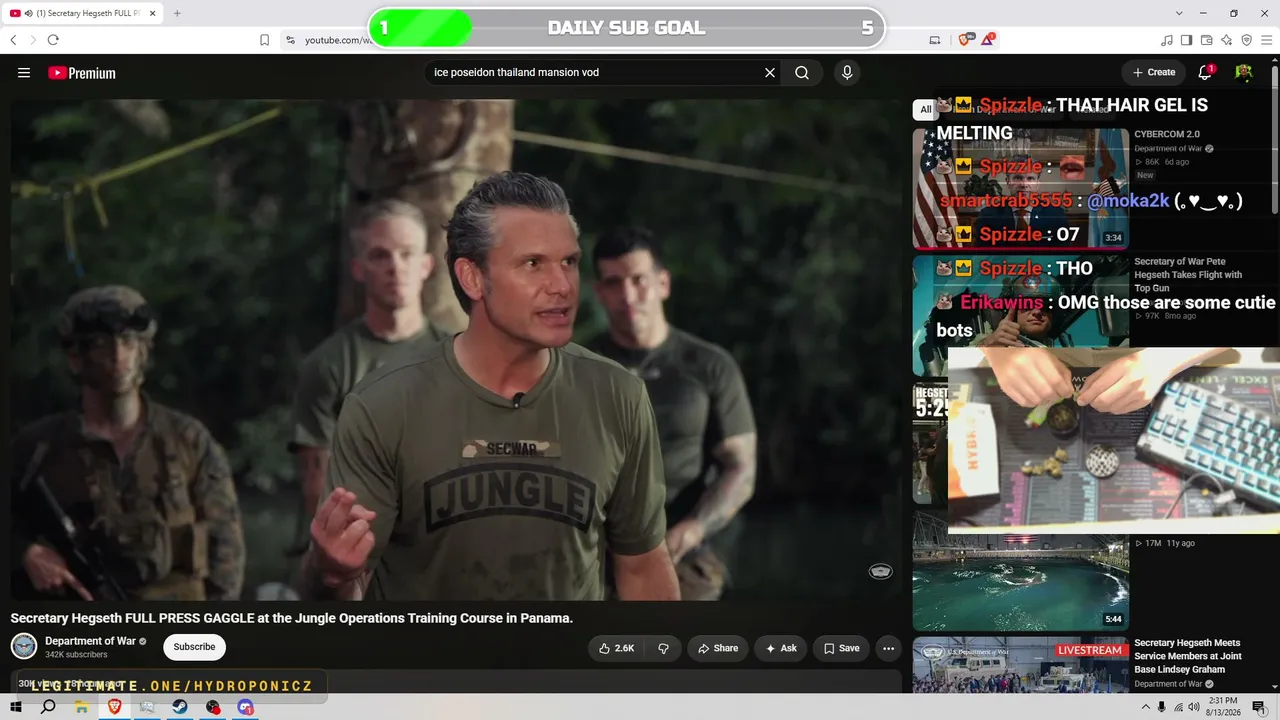Click the channel watermark on the video
Image resolution: width=1280 pixels, height=720 pixels.
pyautogui.click(x=881, y=571)
